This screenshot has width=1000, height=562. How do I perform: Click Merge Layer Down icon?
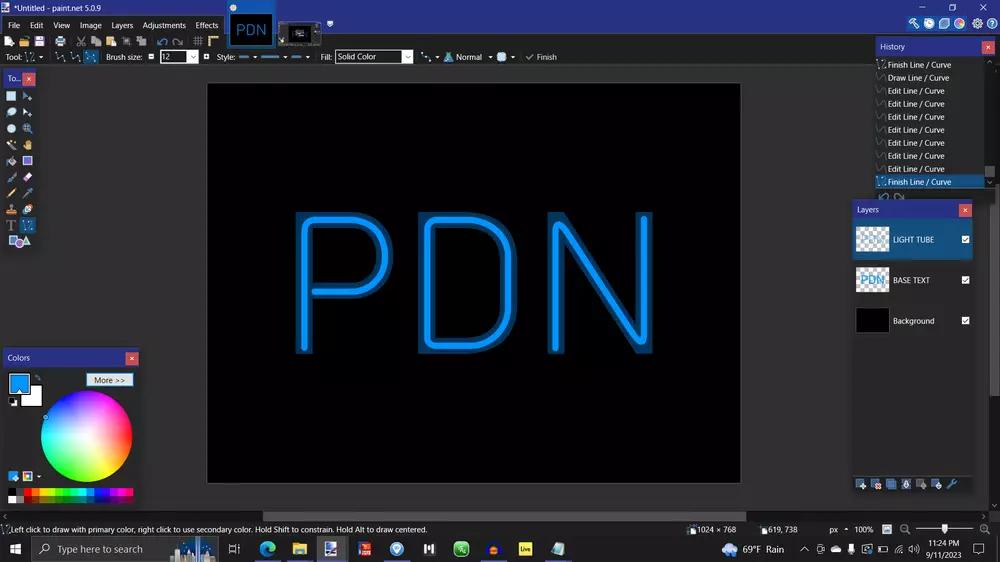[906, 485]
